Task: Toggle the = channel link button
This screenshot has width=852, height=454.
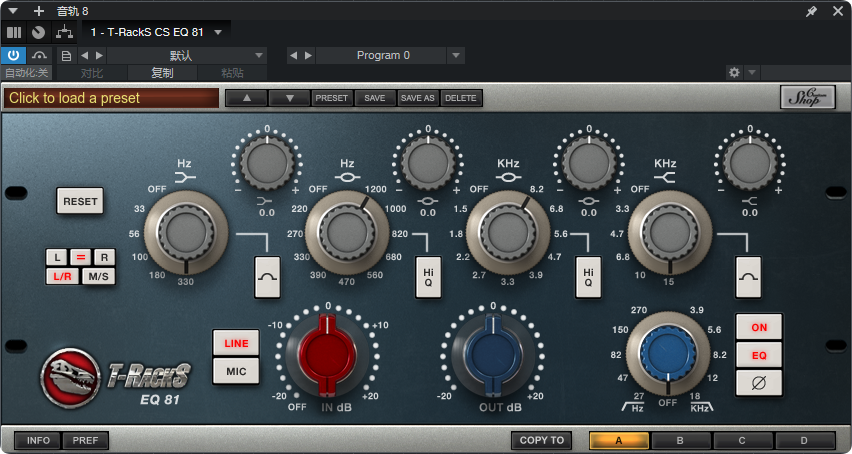Action: (80, 257)
